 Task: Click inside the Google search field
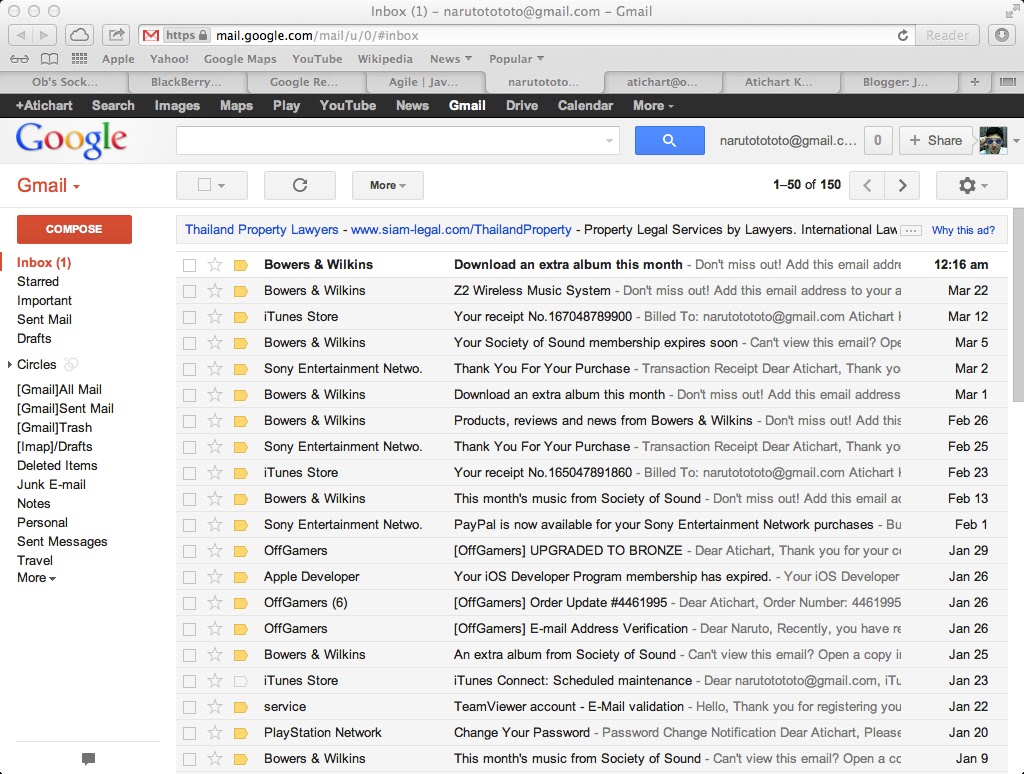[x=397, y=140]
